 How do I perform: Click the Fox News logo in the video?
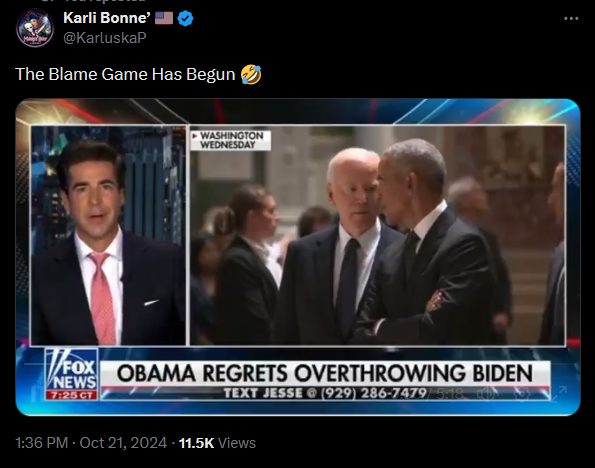71,374
